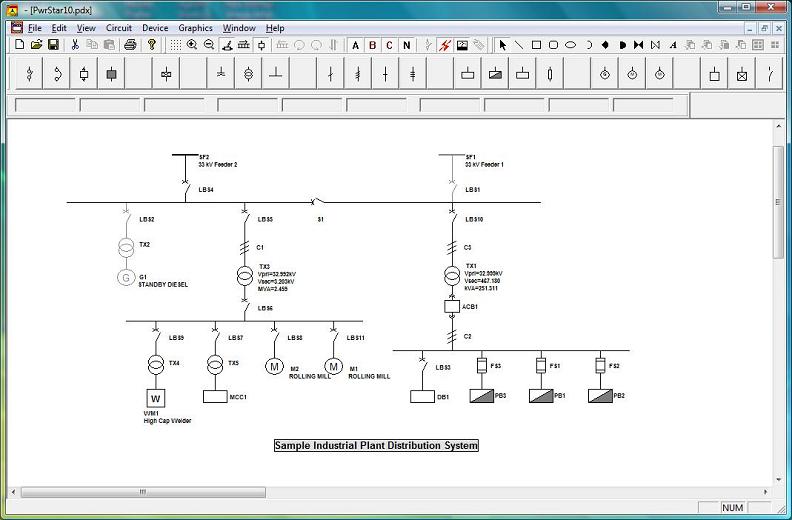Screen dimensions: 792x520
Task: Select the ACB1 breaker box
Action: tap(452, 306)
